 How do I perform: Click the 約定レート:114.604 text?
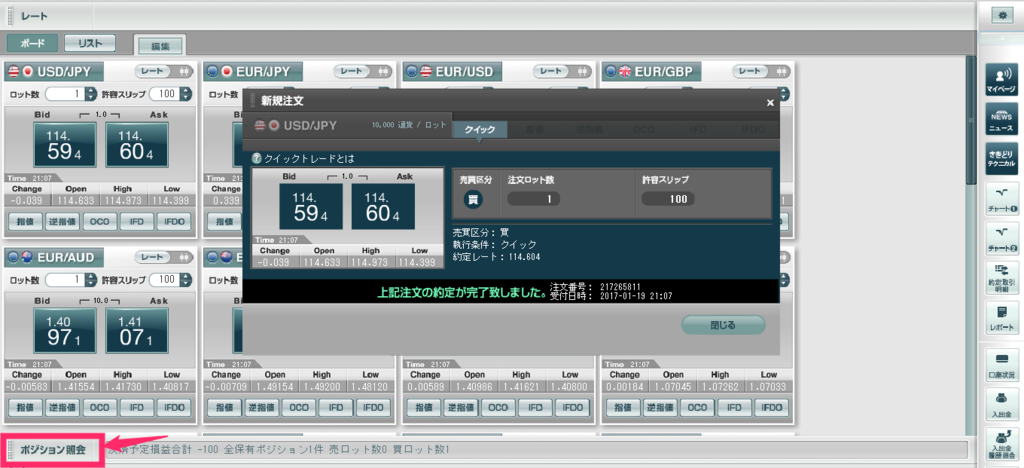[x=496, y=257]
